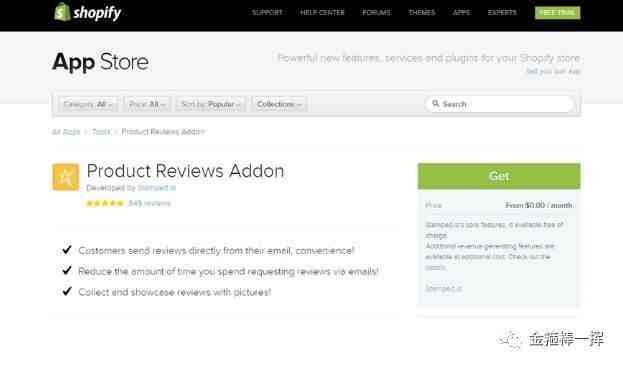The height and width of the screenshot is (365, 623).
Task: Click the Product Reviews Addon breadcrumb text
Action: [x=163, y=132]
